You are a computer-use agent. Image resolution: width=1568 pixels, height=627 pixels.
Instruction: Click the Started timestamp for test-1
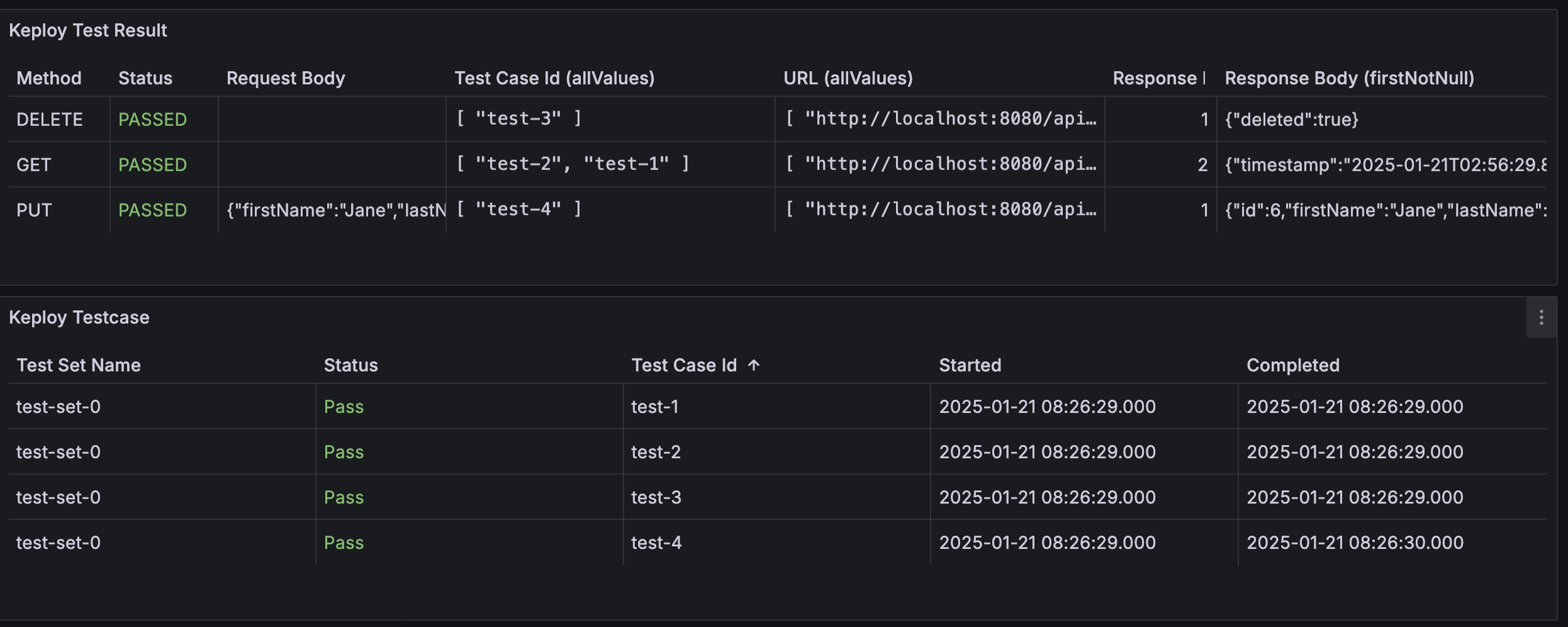tap(1048, 407)
